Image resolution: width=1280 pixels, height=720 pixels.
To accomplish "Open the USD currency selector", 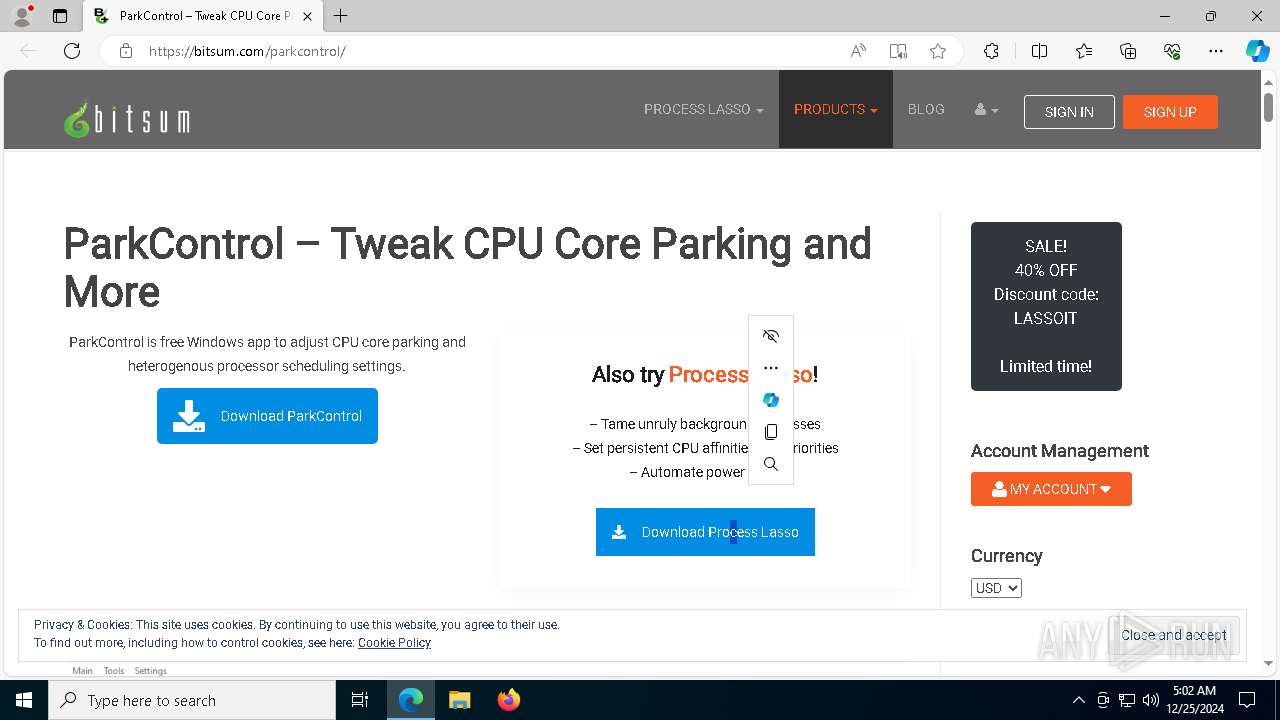I will [996, 588].
